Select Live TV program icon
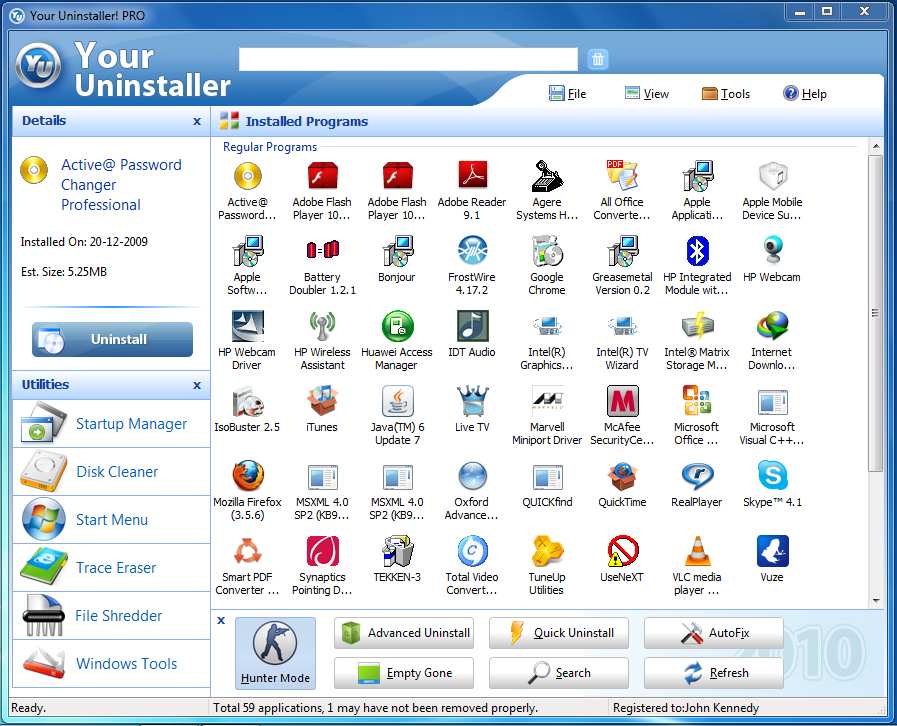The height and width of the screenshot is (726, 897). (473, 400)
